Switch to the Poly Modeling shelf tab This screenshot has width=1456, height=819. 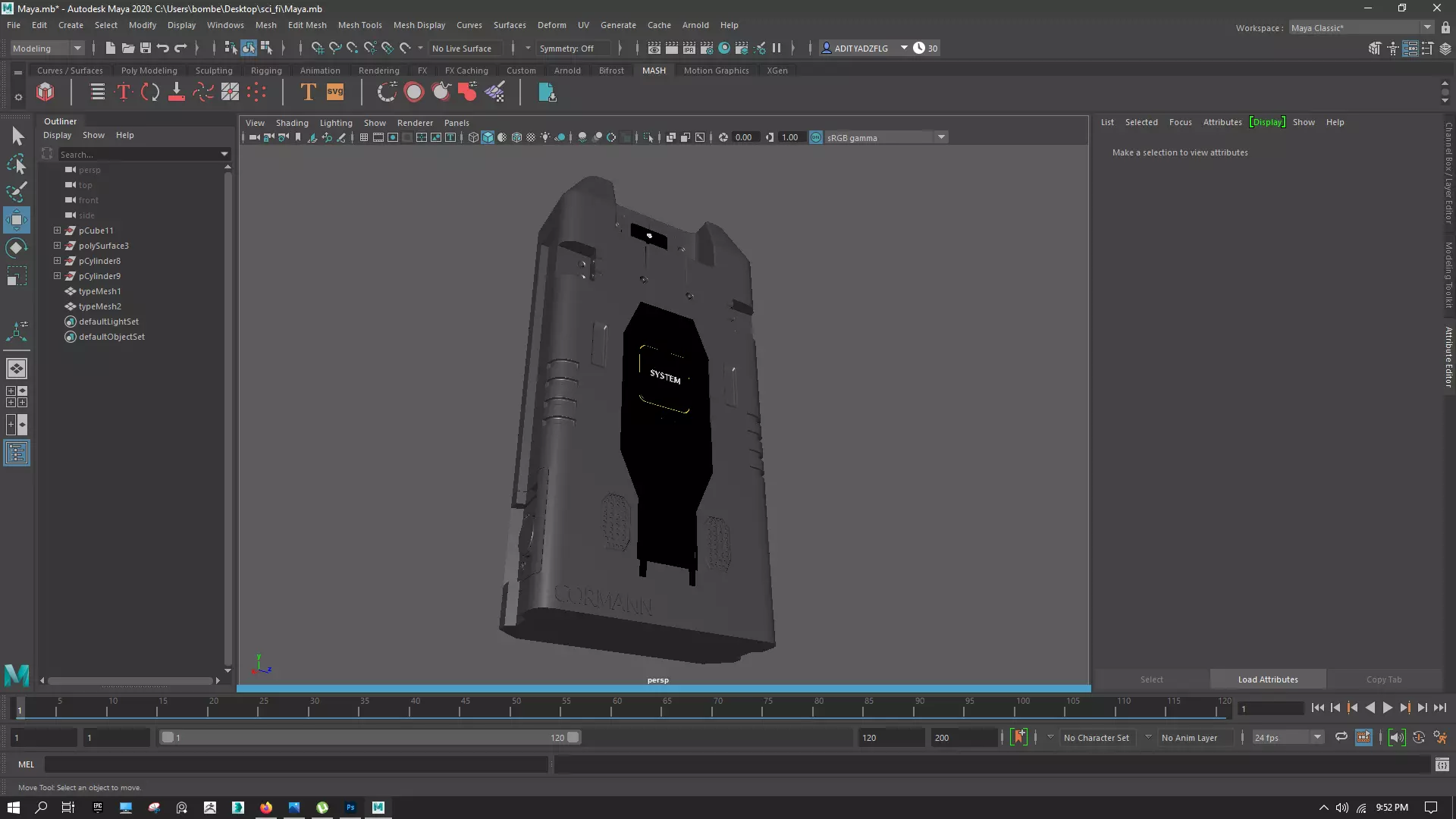(x=149, y=71)
